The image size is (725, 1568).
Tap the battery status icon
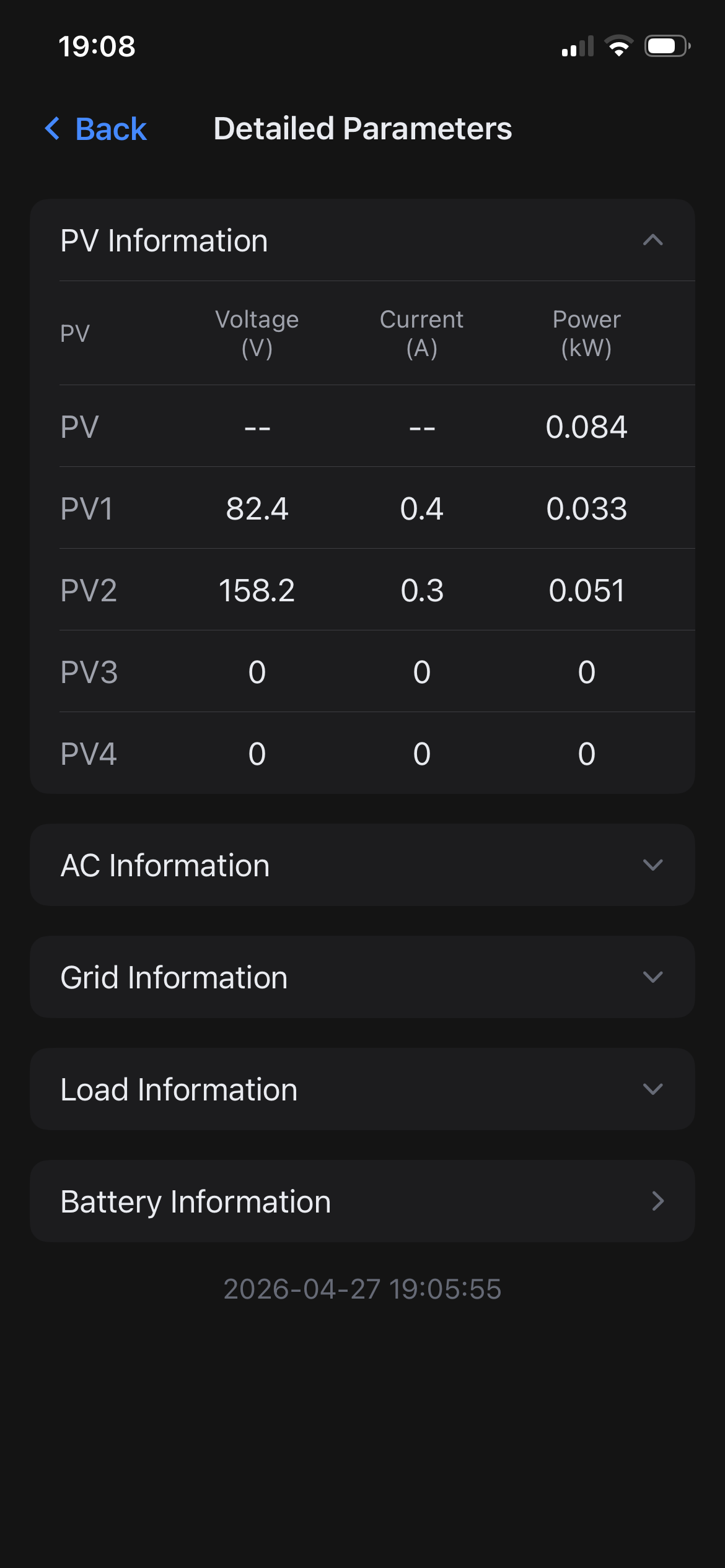point(668,46)
